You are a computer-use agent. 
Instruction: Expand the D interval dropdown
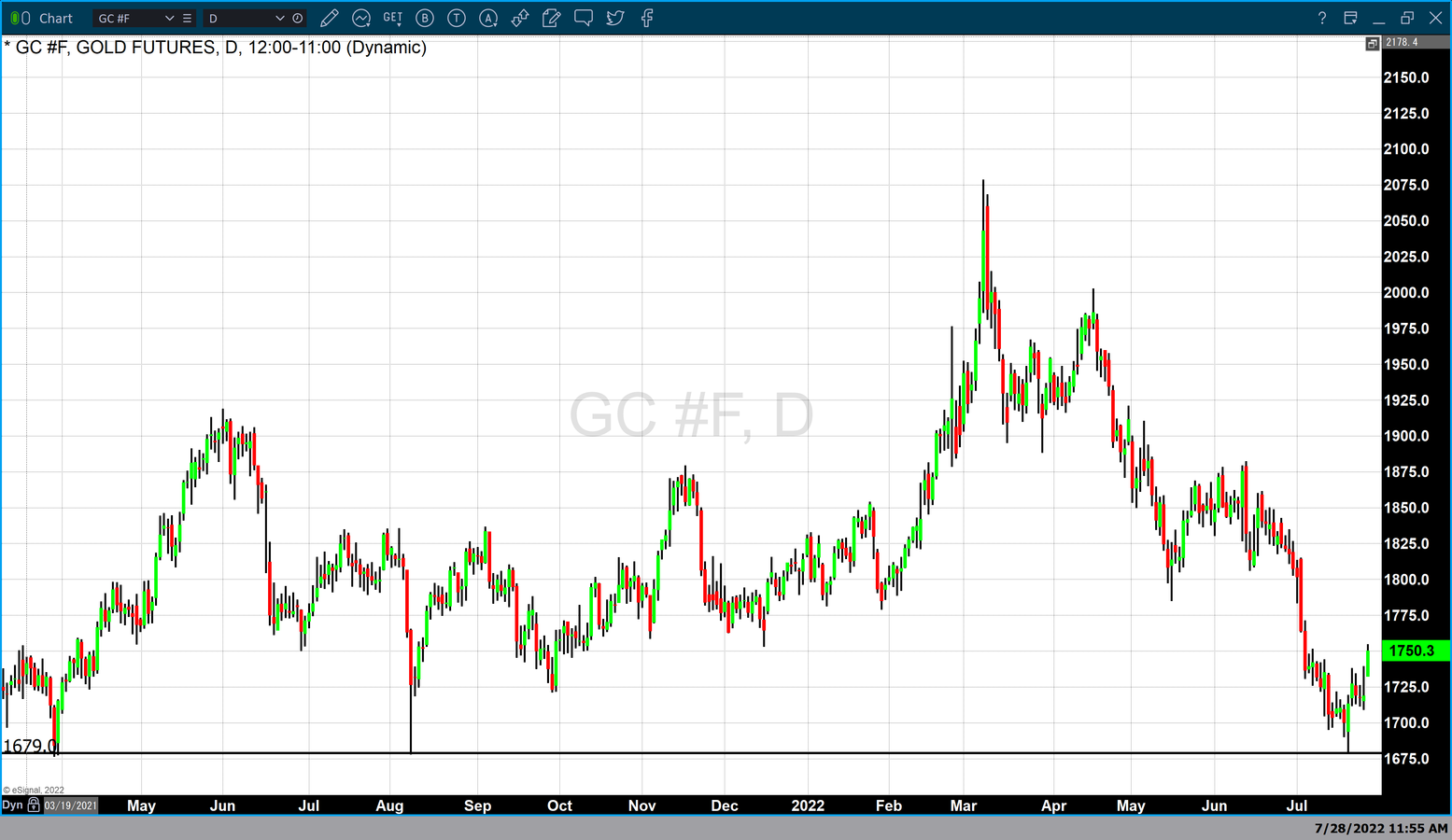click(x=279, y=18)
